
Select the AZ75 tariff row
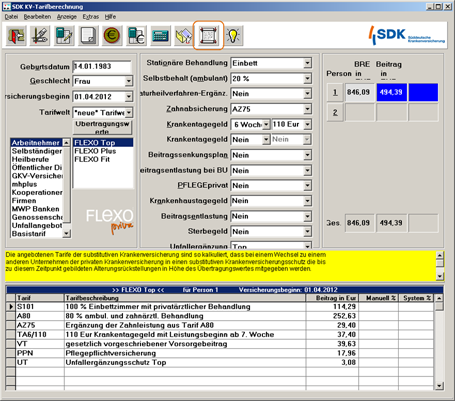coord(221,325)
